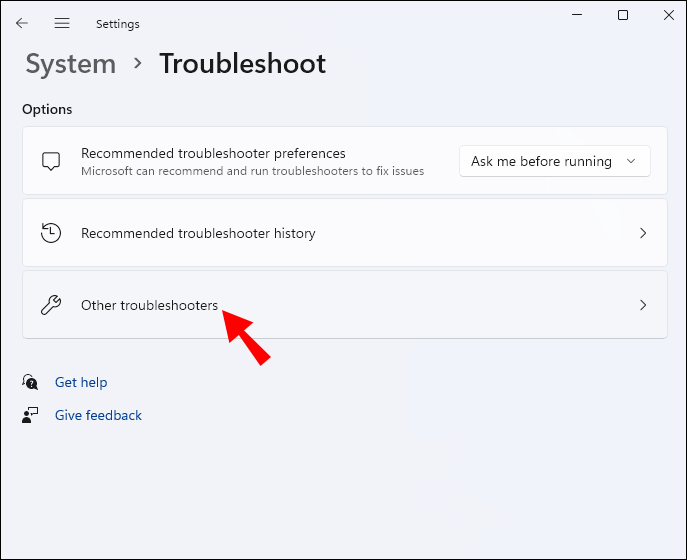687x560 pixels.
Task: Click the wrench icon for Other troubleshooters
Action: pyautogui.click(x=51, y=305)
